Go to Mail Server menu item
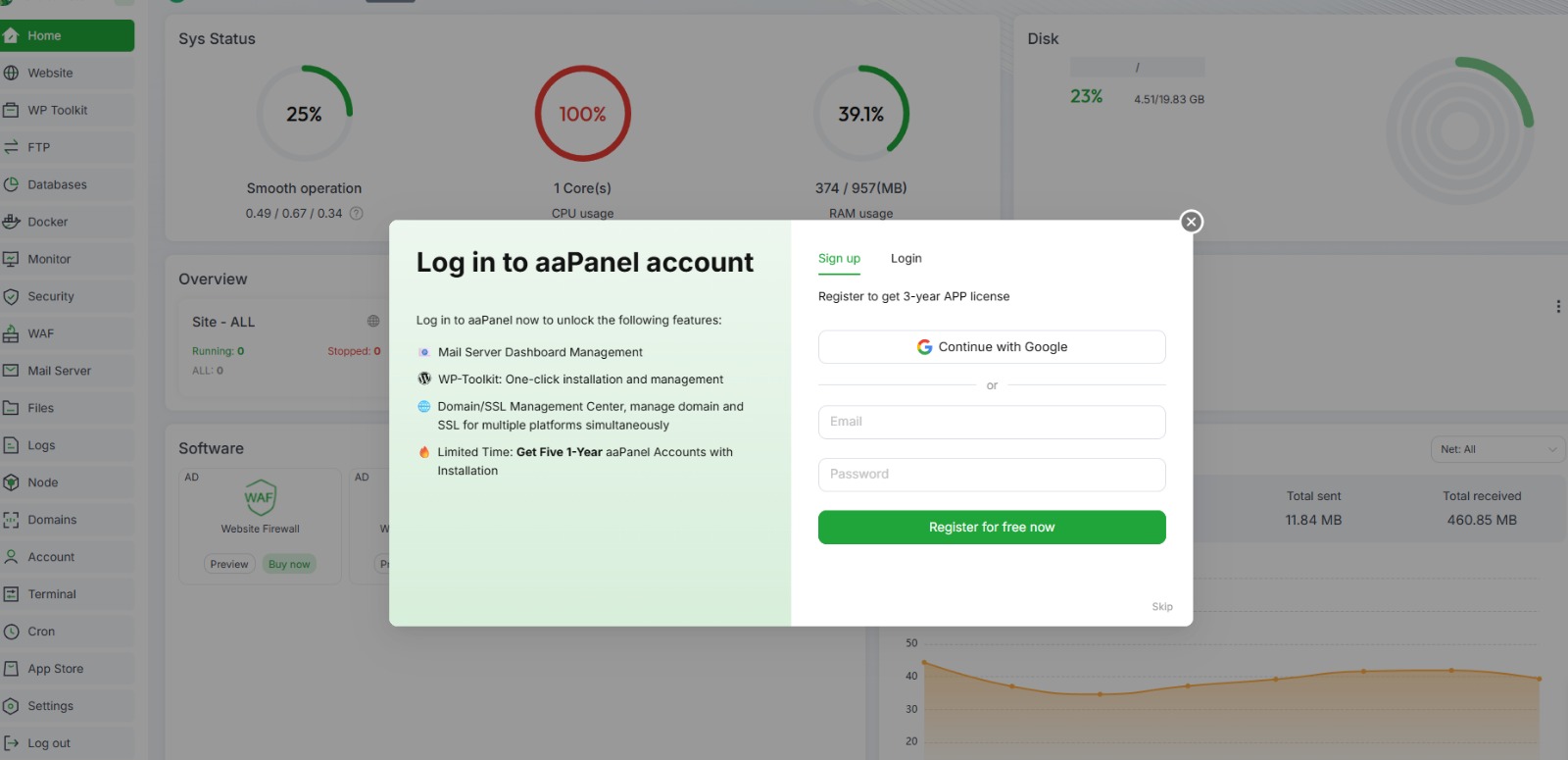Image resolution: width=1568 pixels, height=760 pixels. coord(67,371)
